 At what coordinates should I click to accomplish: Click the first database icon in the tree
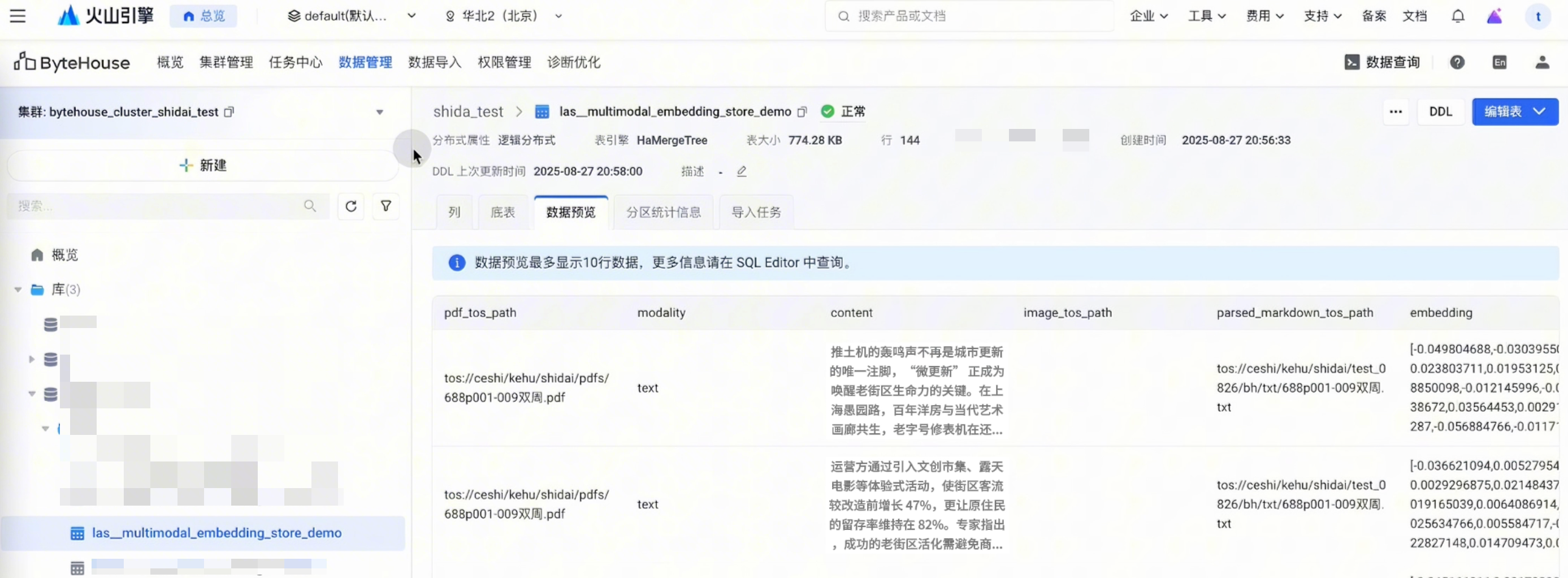pyautogui.click(x=50, y=325)
